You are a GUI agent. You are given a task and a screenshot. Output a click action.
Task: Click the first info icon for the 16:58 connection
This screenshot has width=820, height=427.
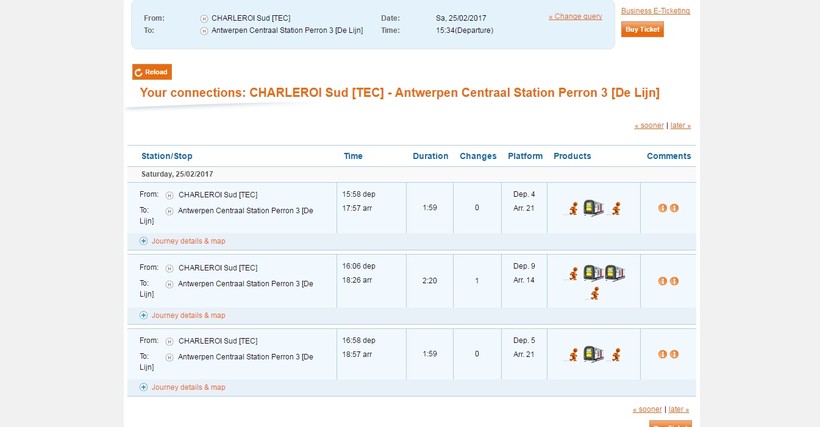tap(662, 354)
